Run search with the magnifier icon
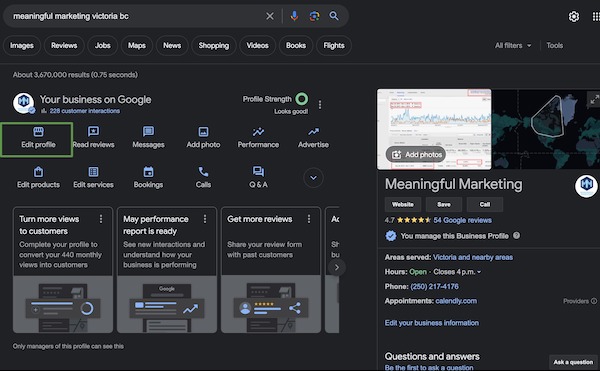The image size is (600, 371). [334, 16]
